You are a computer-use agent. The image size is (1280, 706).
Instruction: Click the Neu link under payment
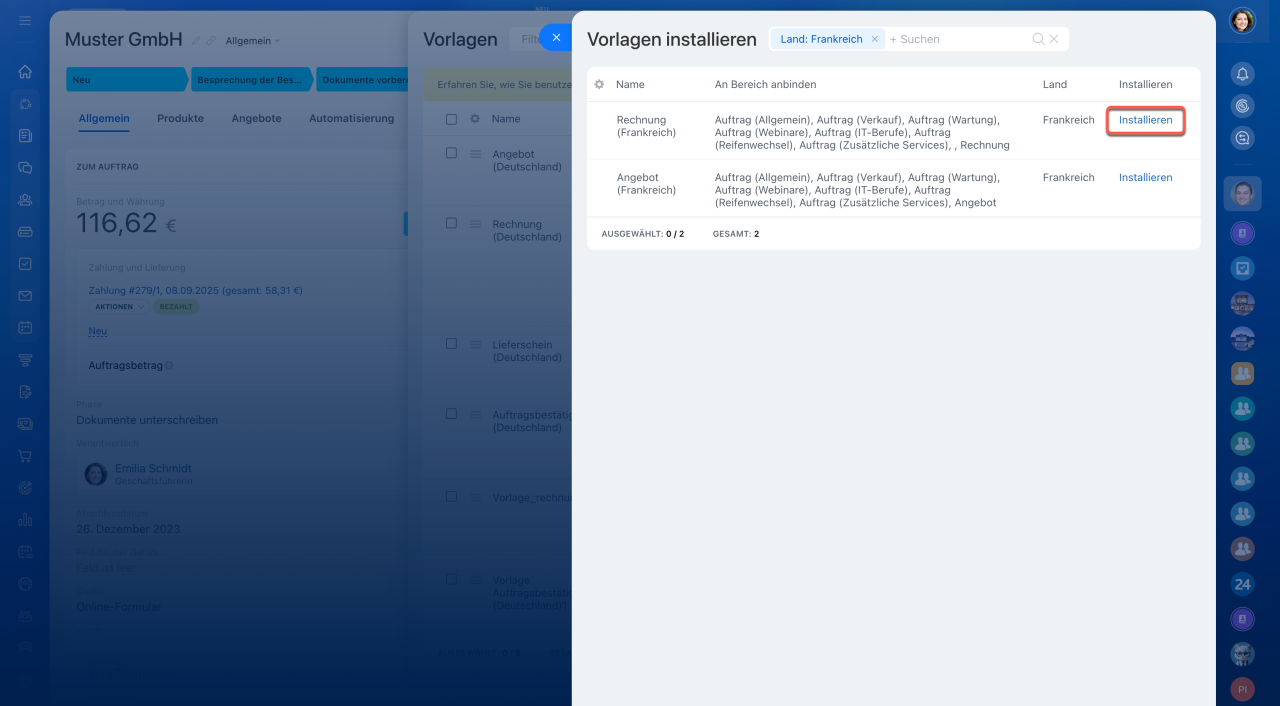[x=97, y=331]
